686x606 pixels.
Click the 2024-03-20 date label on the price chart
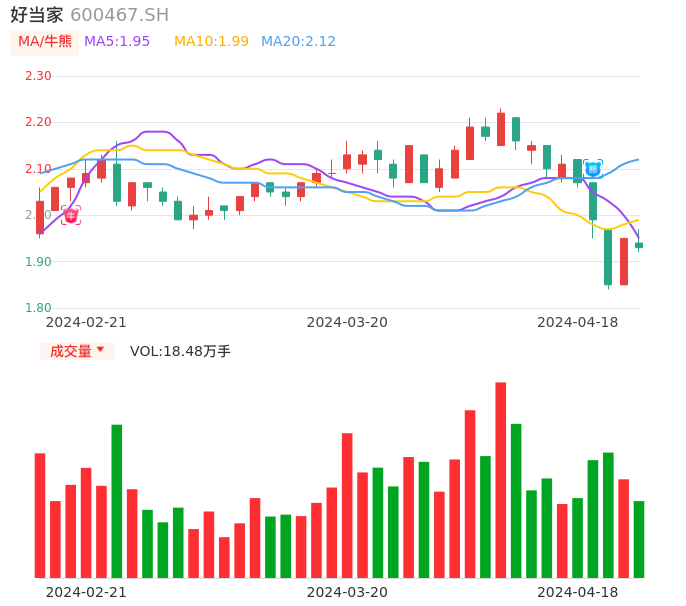(347, 322)
